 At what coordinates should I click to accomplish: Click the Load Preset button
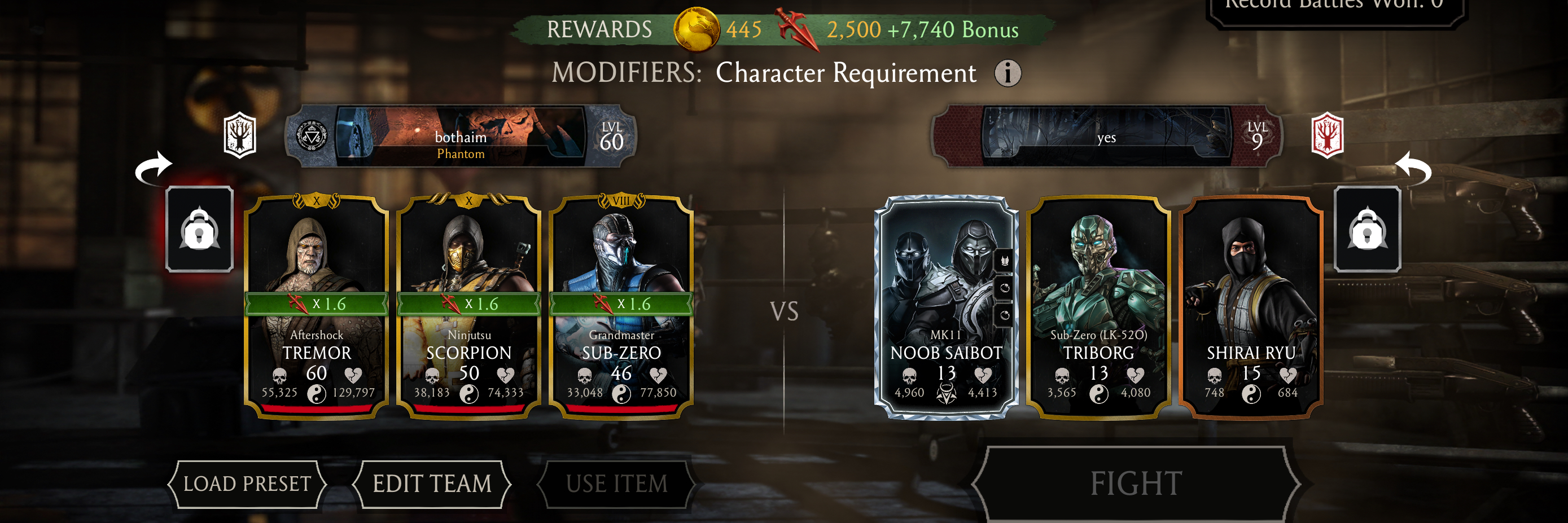247,484
